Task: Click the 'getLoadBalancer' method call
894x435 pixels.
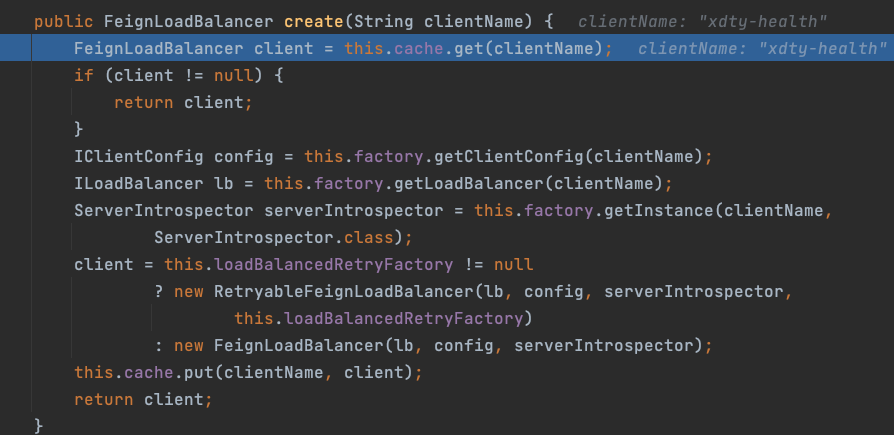Action: (469, 184)
